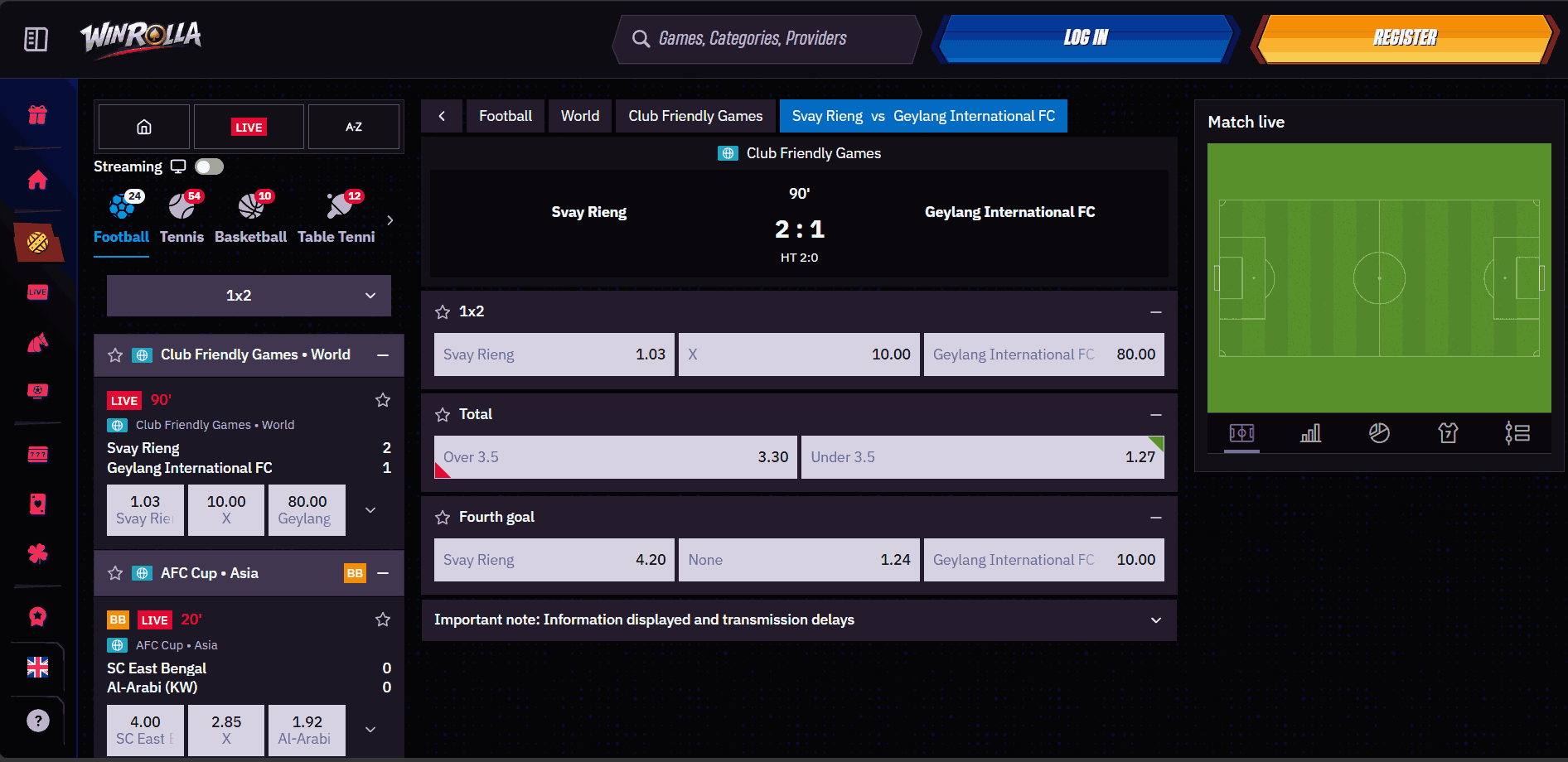Image resolution: width=1568 pixels, height=762 pixels.
Task: Expand more markets for SC East Bengal match
Action: pos(370,730)
